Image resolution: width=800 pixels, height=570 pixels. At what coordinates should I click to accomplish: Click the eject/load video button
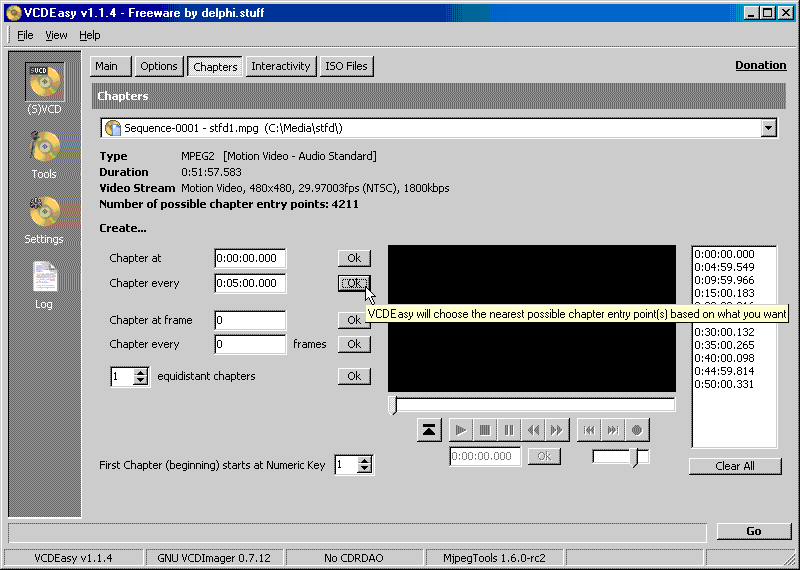(x=429, y=430)
